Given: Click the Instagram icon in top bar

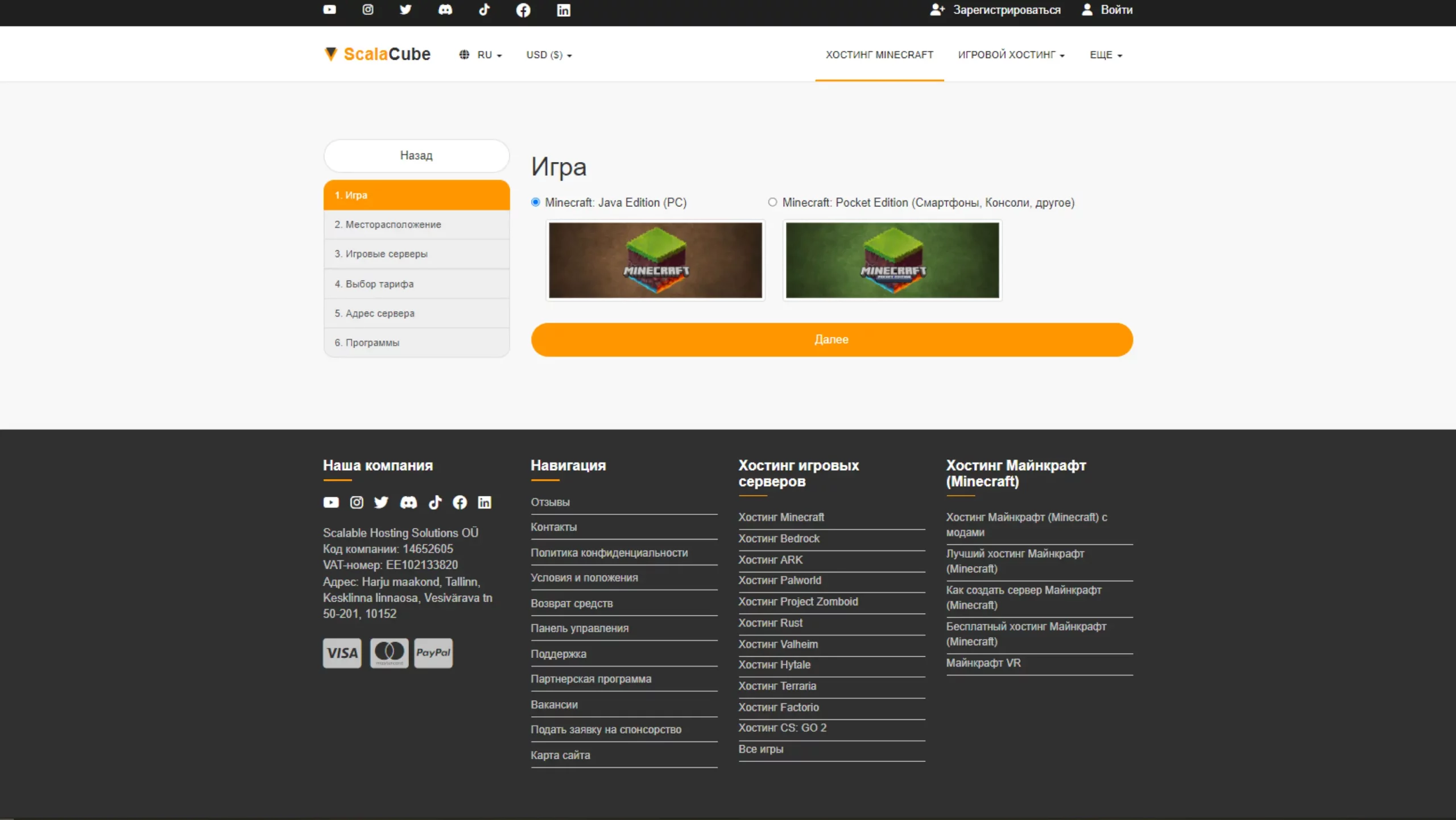Looking at the screenshot, I should click(x=368, y=10).
